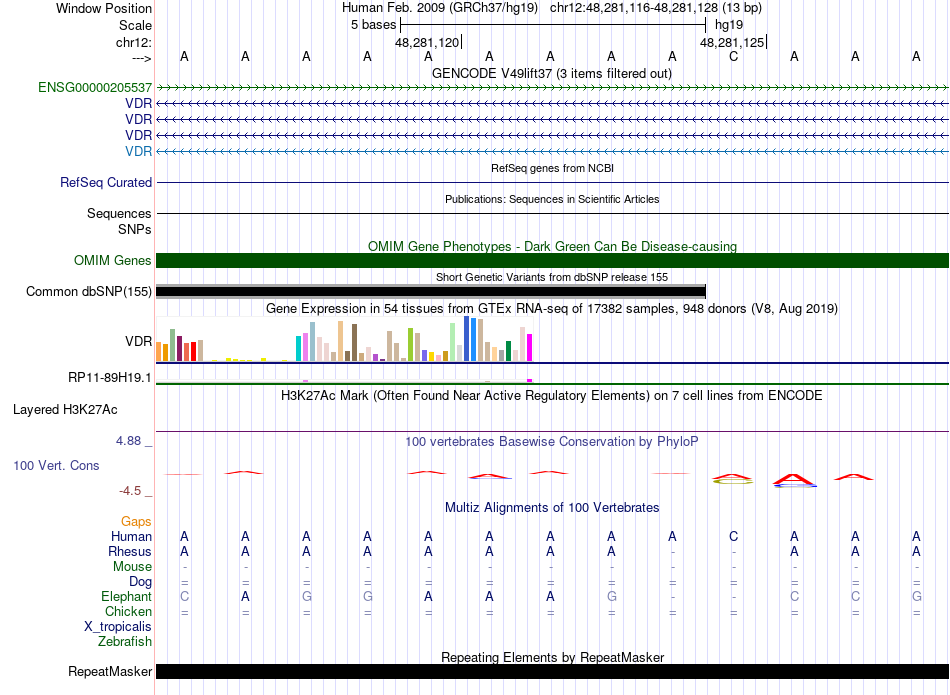Click the Human species label
The image size is (950, 695).
131,537
